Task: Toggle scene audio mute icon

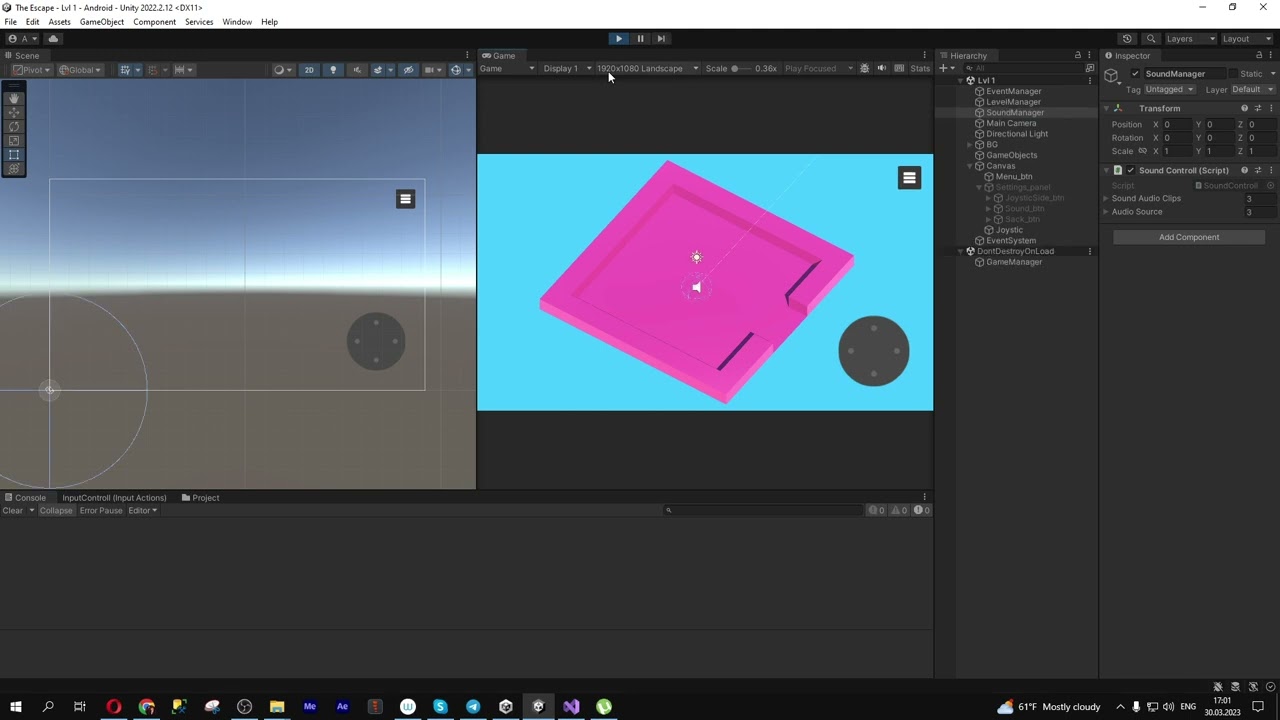Action: [x=356, y=70]
